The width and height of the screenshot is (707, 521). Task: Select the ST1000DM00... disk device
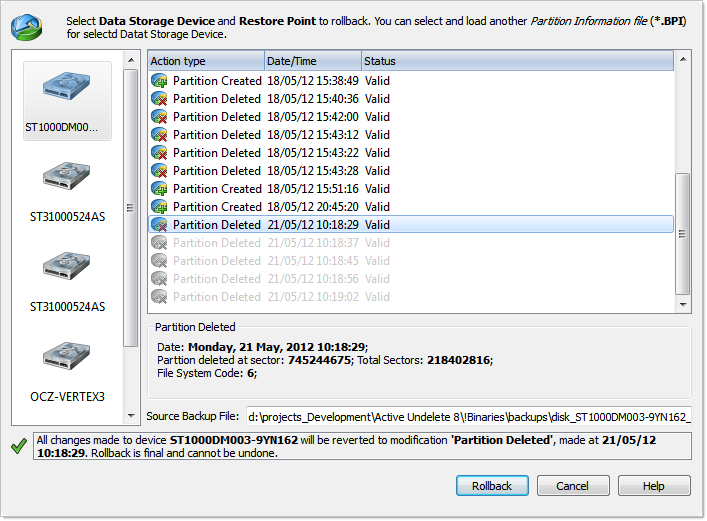click(67, 101)
